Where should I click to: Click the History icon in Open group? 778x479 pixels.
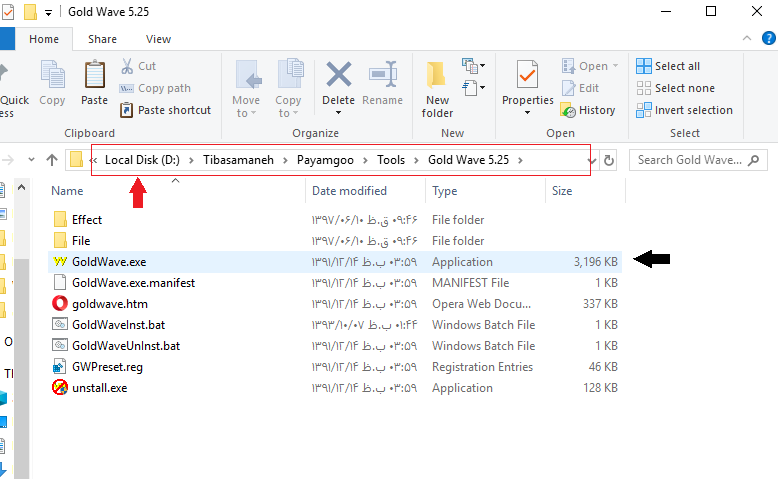[569, 110]
